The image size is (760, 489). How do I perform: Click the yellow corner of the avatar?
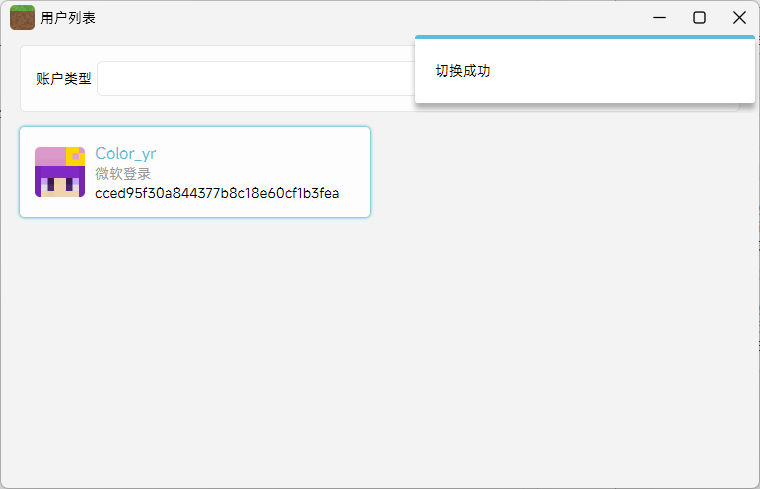[x=75, y=155]
